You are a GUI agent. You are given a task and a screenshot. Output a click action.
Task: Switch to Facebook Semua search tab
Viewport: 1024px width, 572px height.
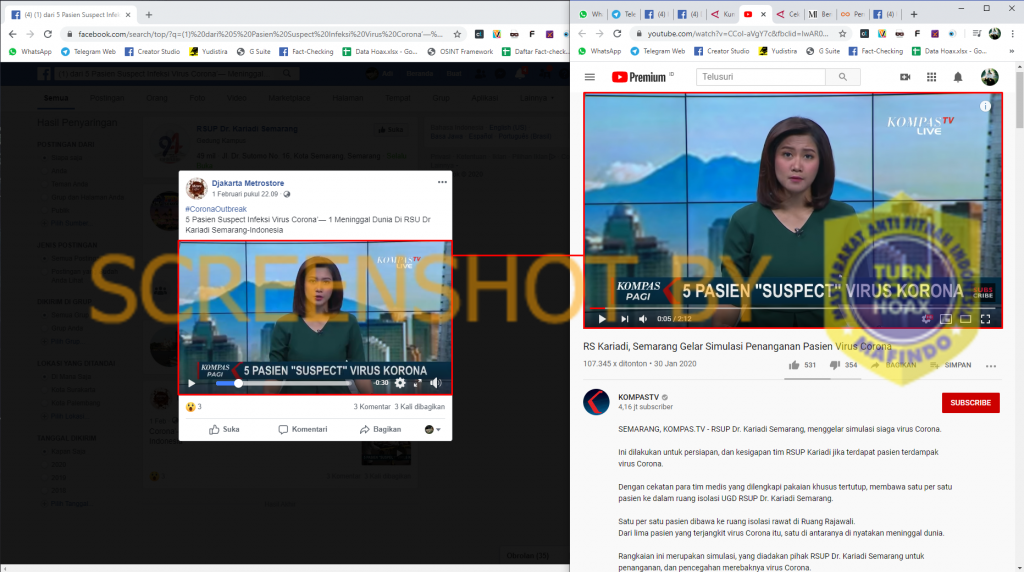point(56,98)
